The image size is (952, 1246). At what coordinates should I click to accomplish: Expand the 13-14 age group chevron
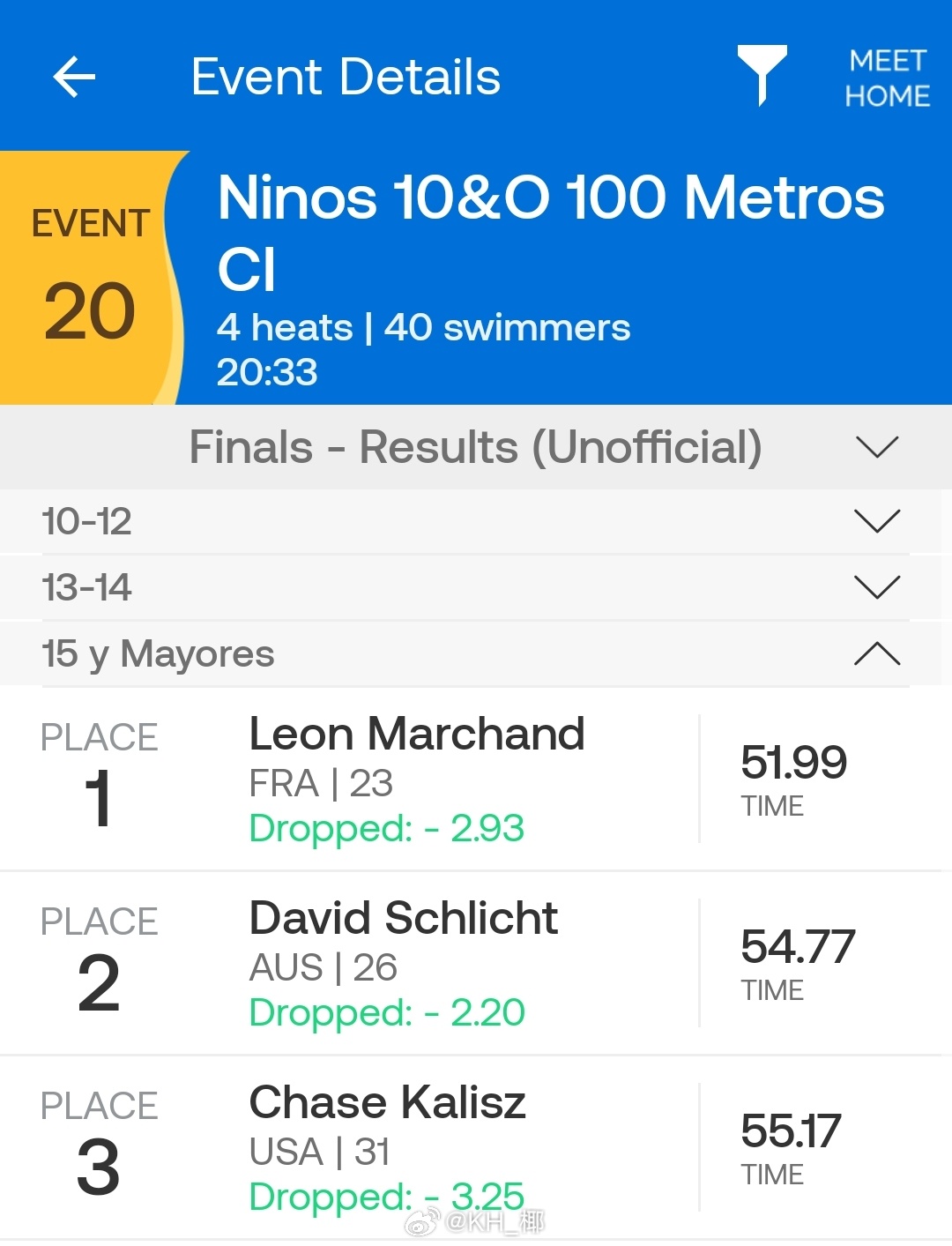[877, 587]
